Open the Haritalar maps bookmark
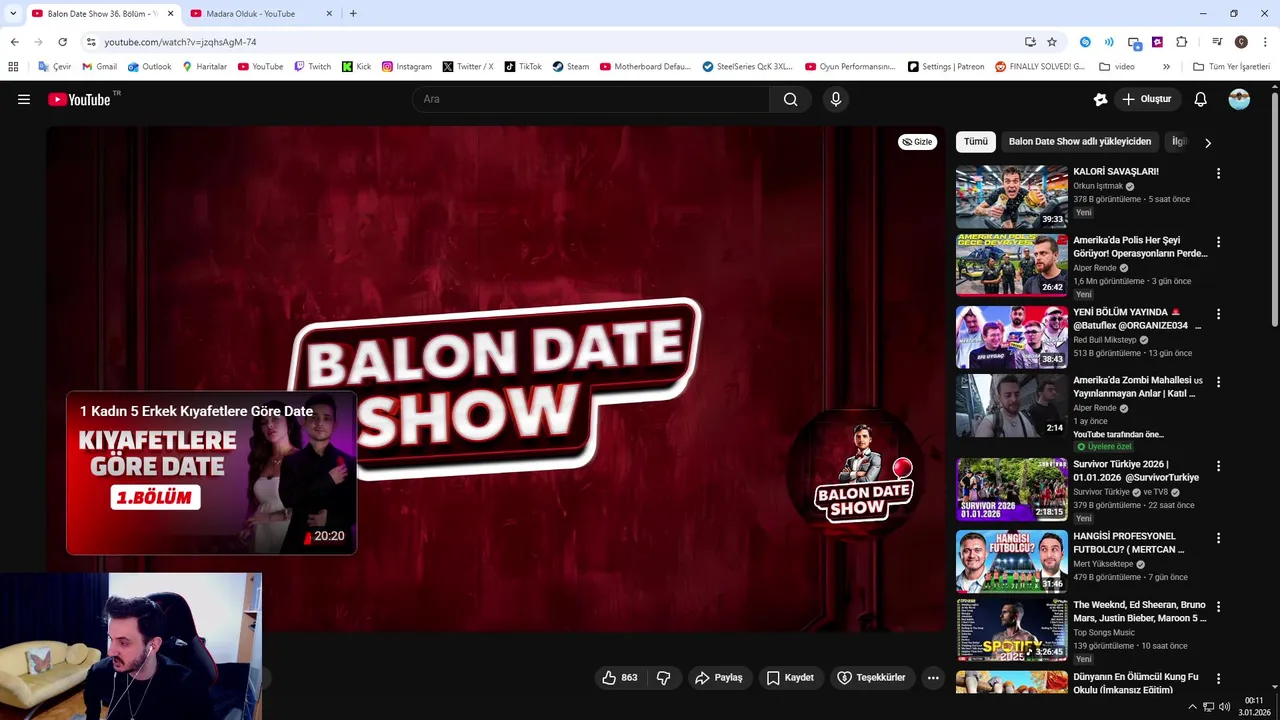Viewport: 1280px width, 720px height. [204, 67]
